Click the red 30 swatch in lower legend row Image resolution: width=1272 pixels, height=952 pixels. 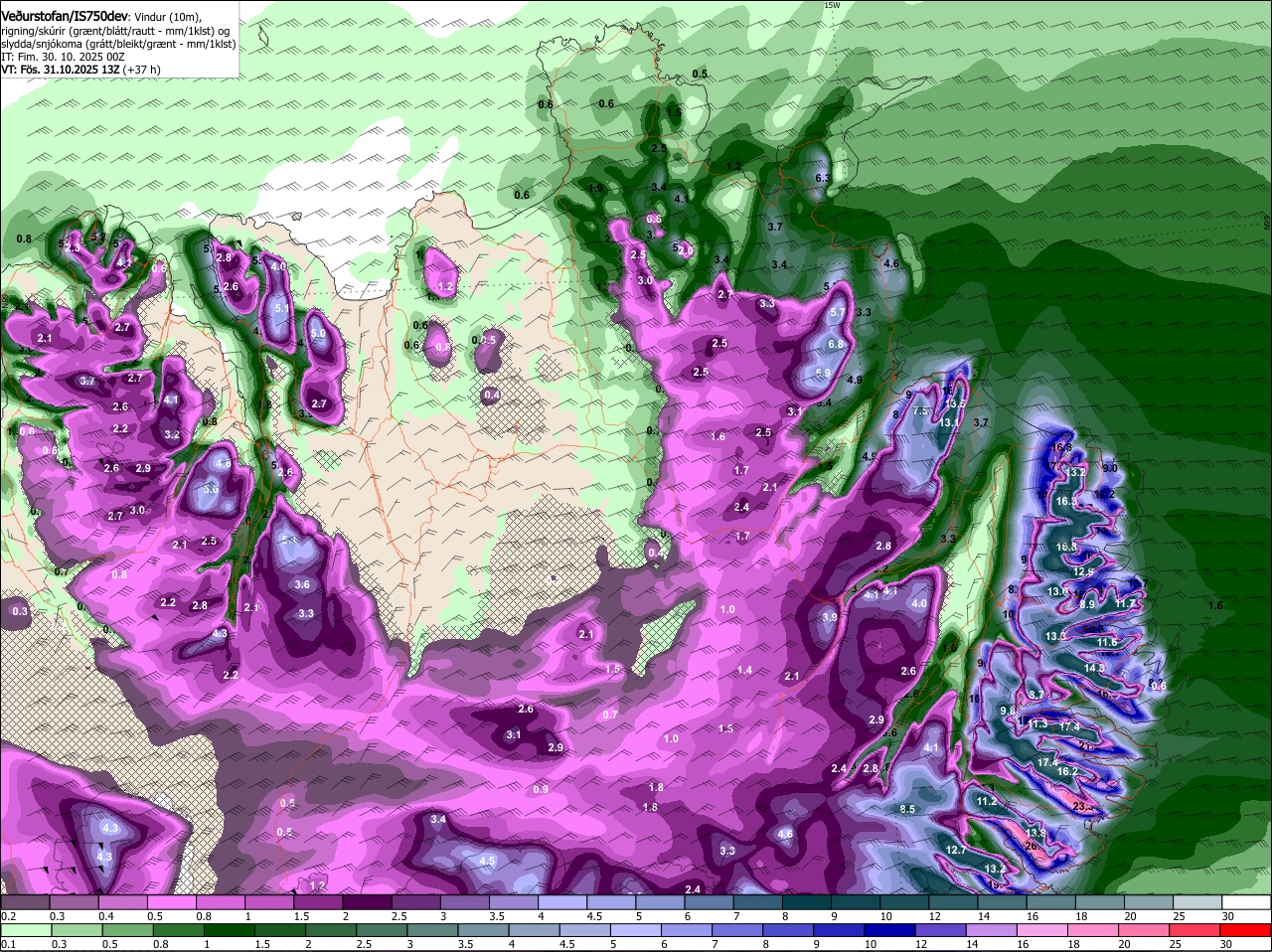click(x=1247, y=930)
